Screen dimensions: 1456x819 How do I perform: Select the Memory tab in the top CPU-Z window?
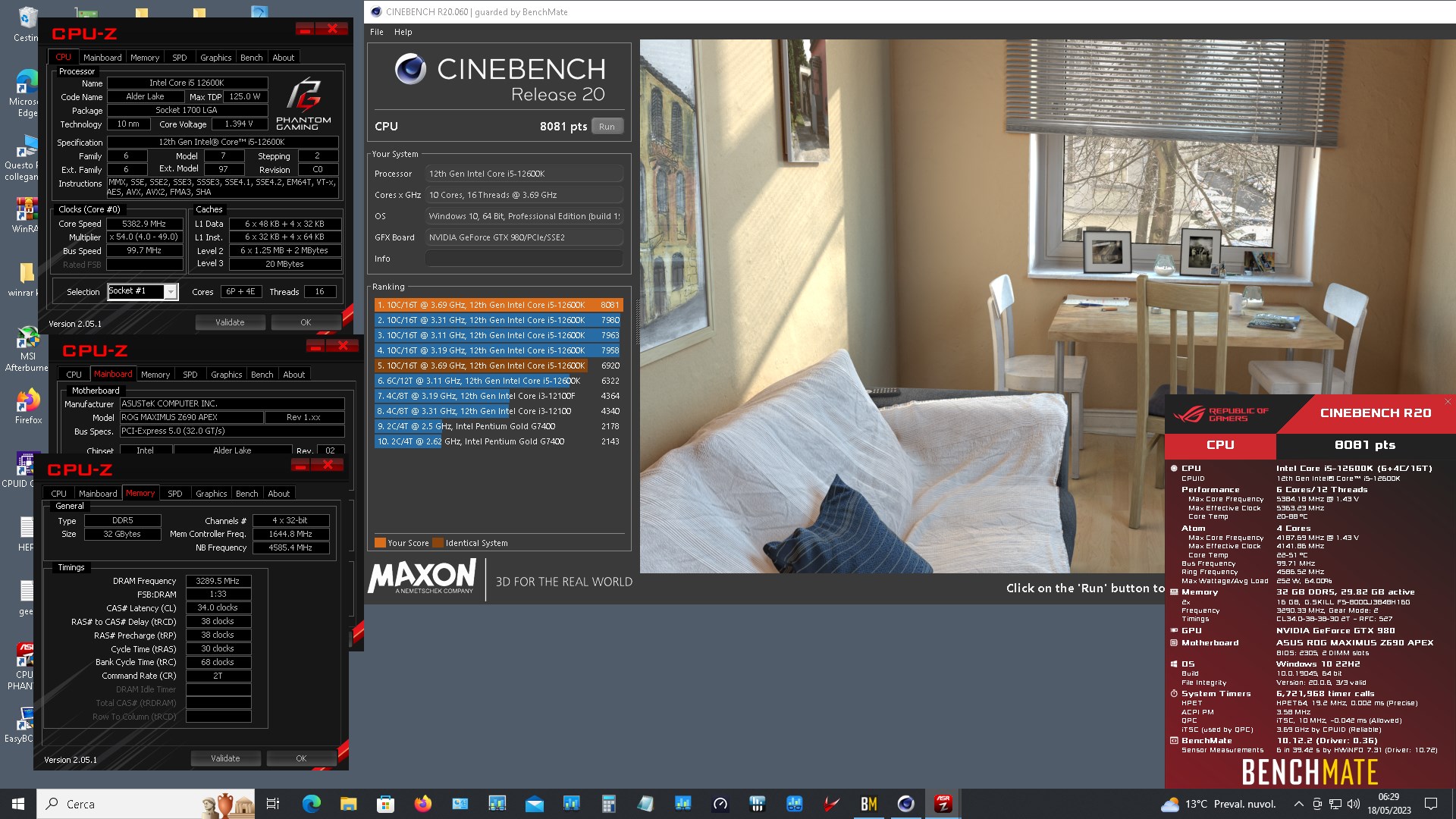(x=145, y=58)
